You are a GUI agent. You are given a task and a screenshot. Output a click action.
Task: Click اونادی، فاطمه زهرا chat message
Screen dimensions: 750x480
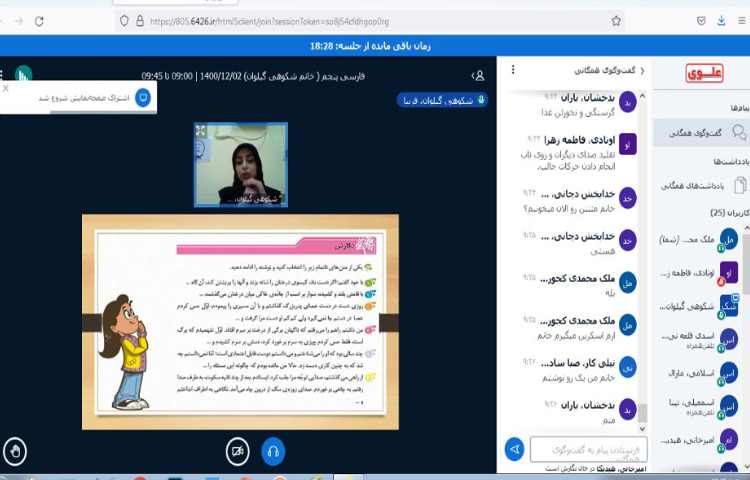tap(567, 161)
